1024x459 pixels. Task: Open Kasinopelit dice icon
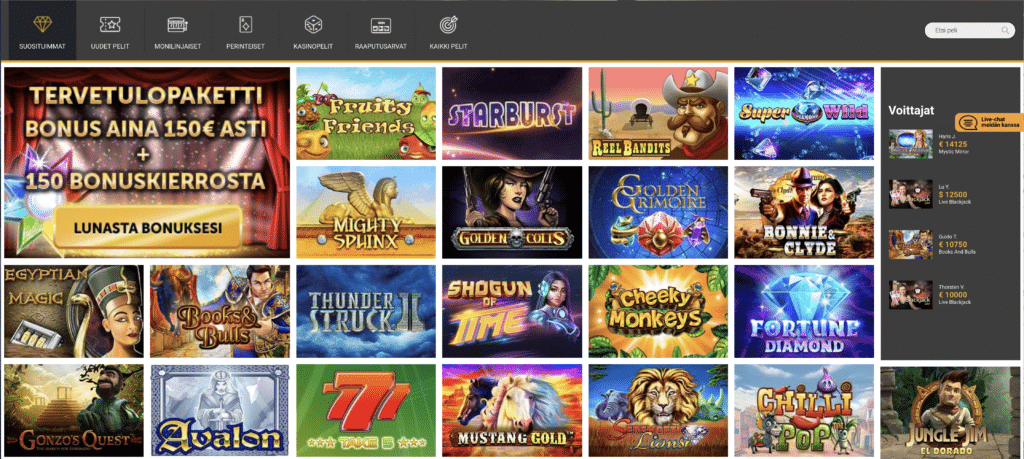(x=313, y=25)
